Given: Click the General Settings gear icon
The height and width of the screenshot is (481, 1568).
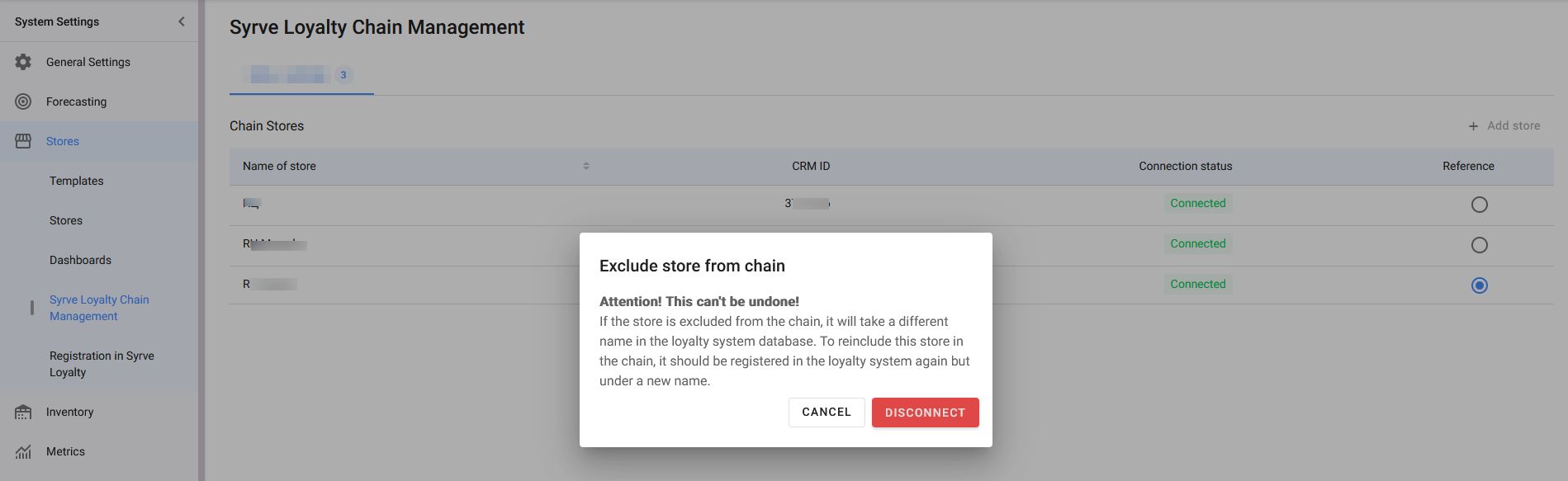Looking at the screenshot, I should click(23, 62).
